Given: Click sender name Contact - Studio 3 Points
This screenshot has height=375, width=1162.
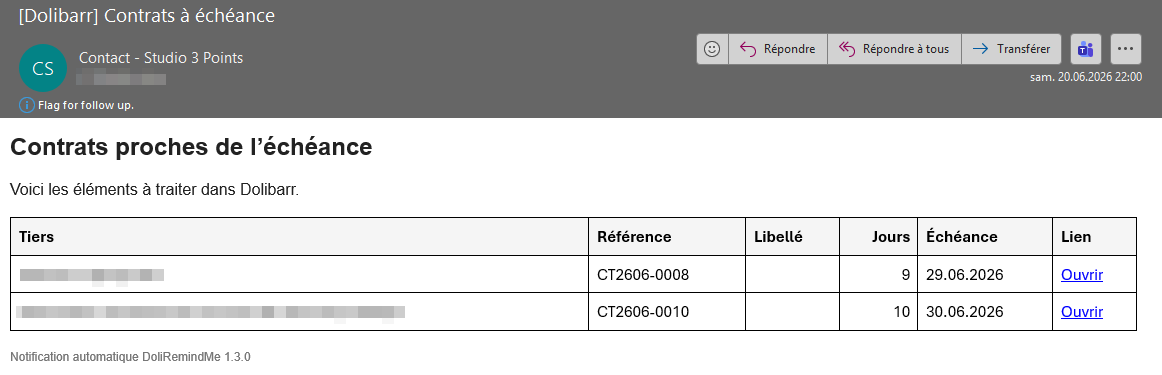Looking at the screenshot, I should 161,58.
